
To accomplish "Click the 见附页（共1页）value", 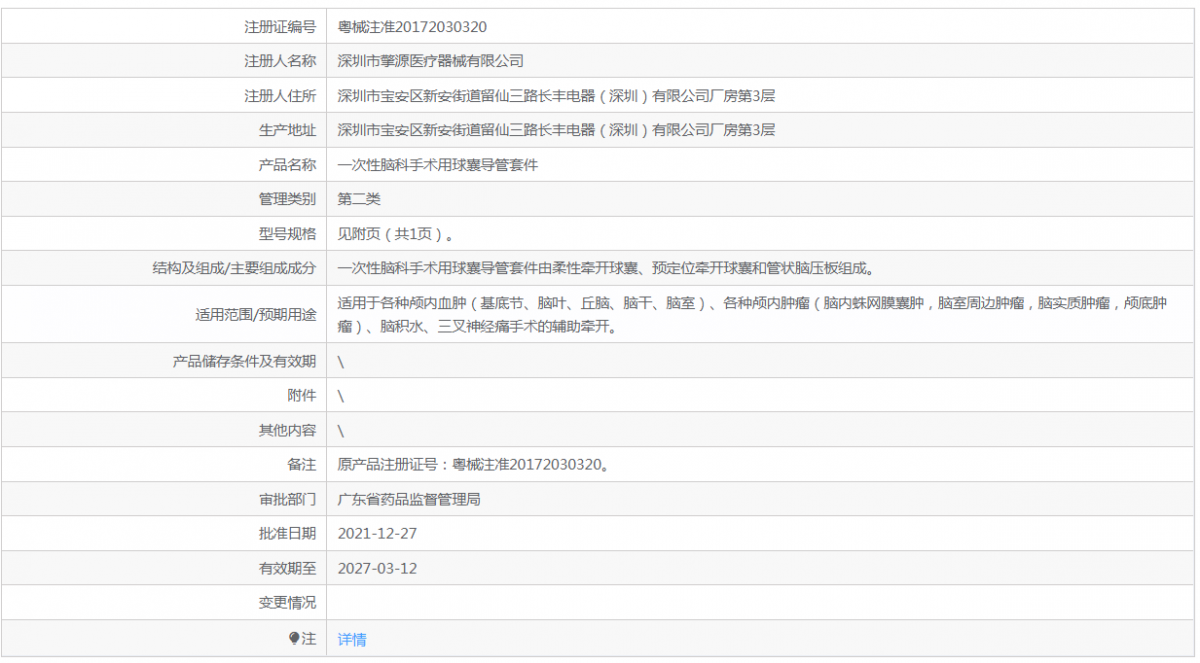I will click(x=398, y=234).
